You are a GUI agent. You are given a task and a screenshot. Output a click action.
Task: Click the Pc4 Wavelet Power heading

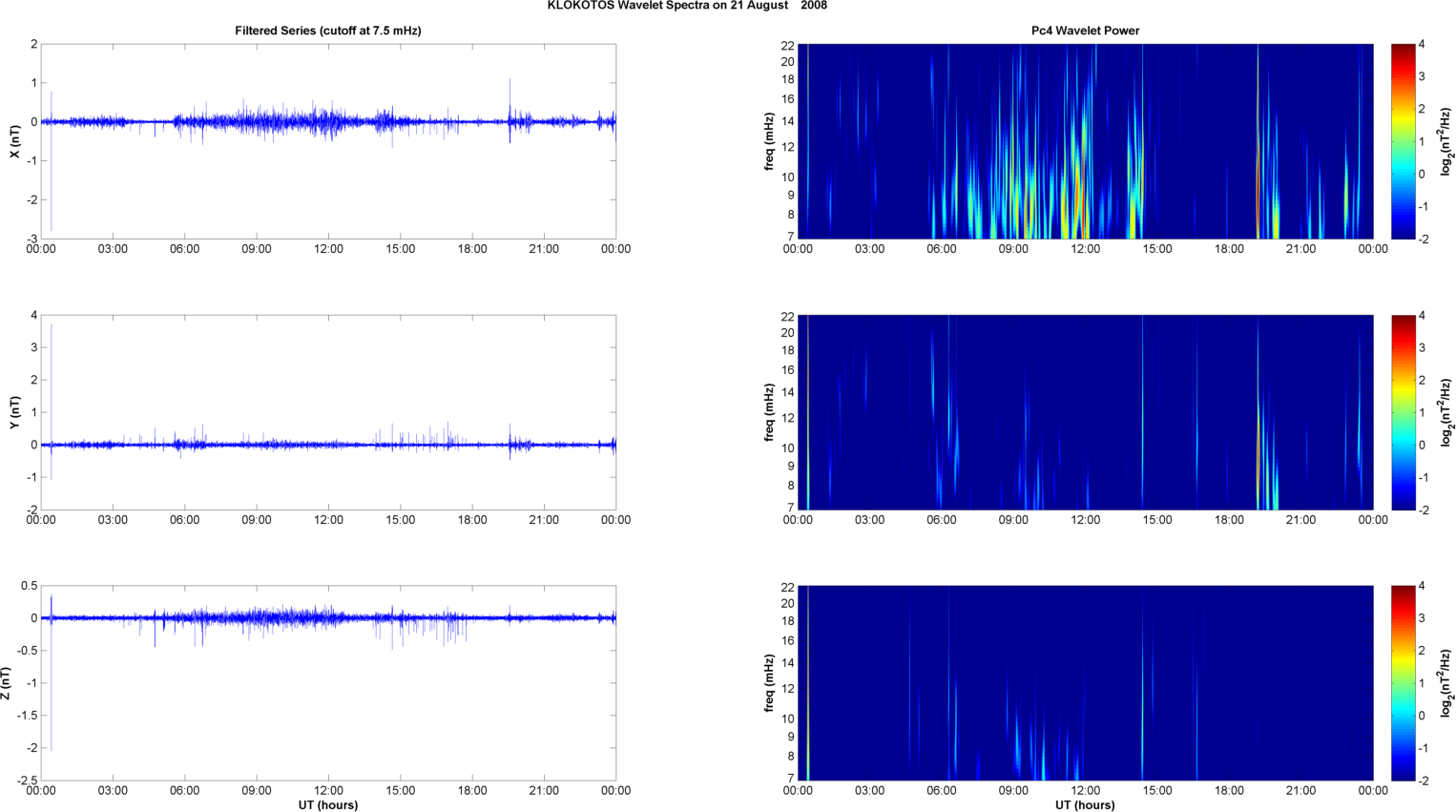tap(1085, 31)
